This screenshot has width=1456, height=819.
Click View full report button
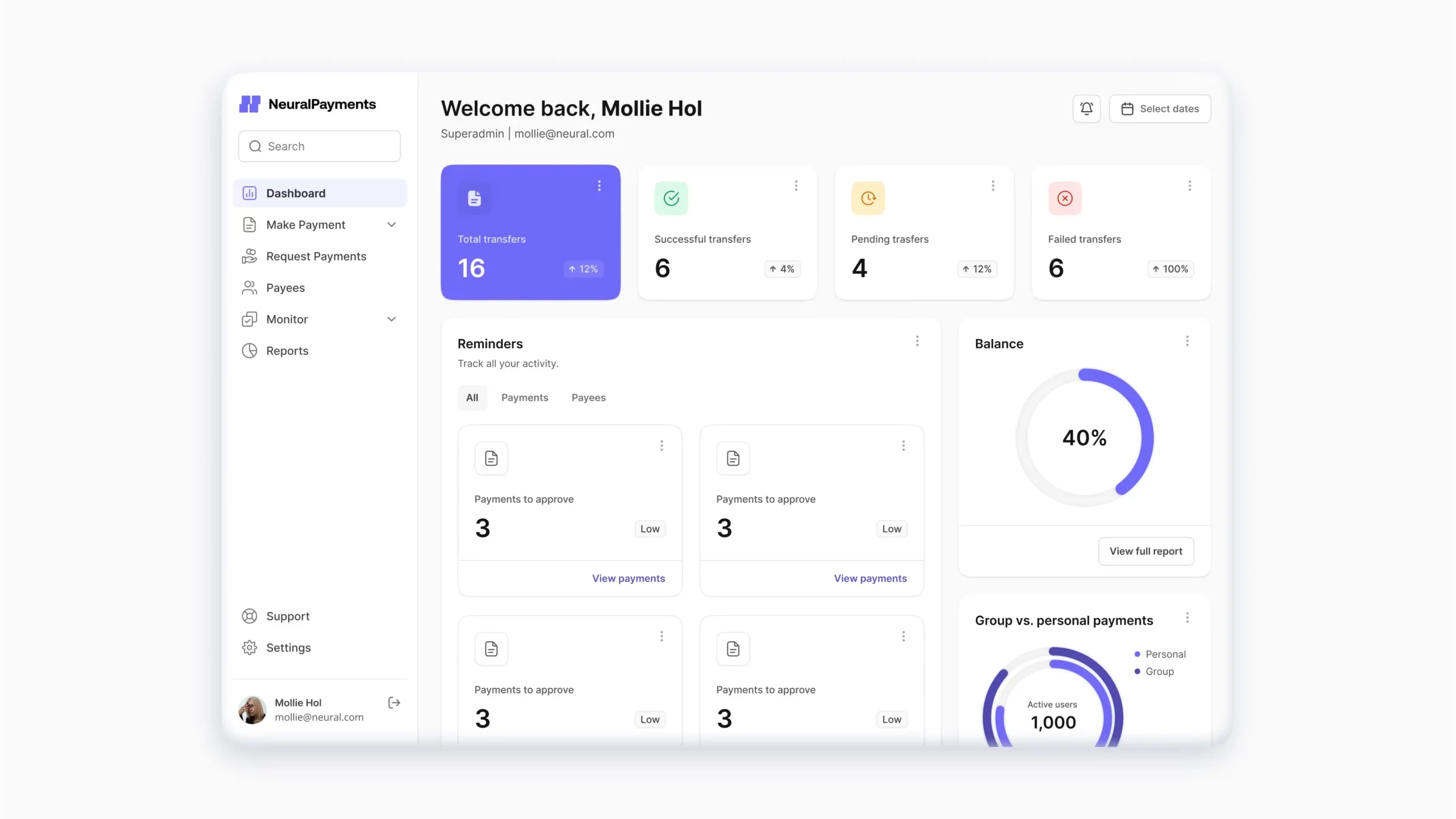tap(1145, 551)
